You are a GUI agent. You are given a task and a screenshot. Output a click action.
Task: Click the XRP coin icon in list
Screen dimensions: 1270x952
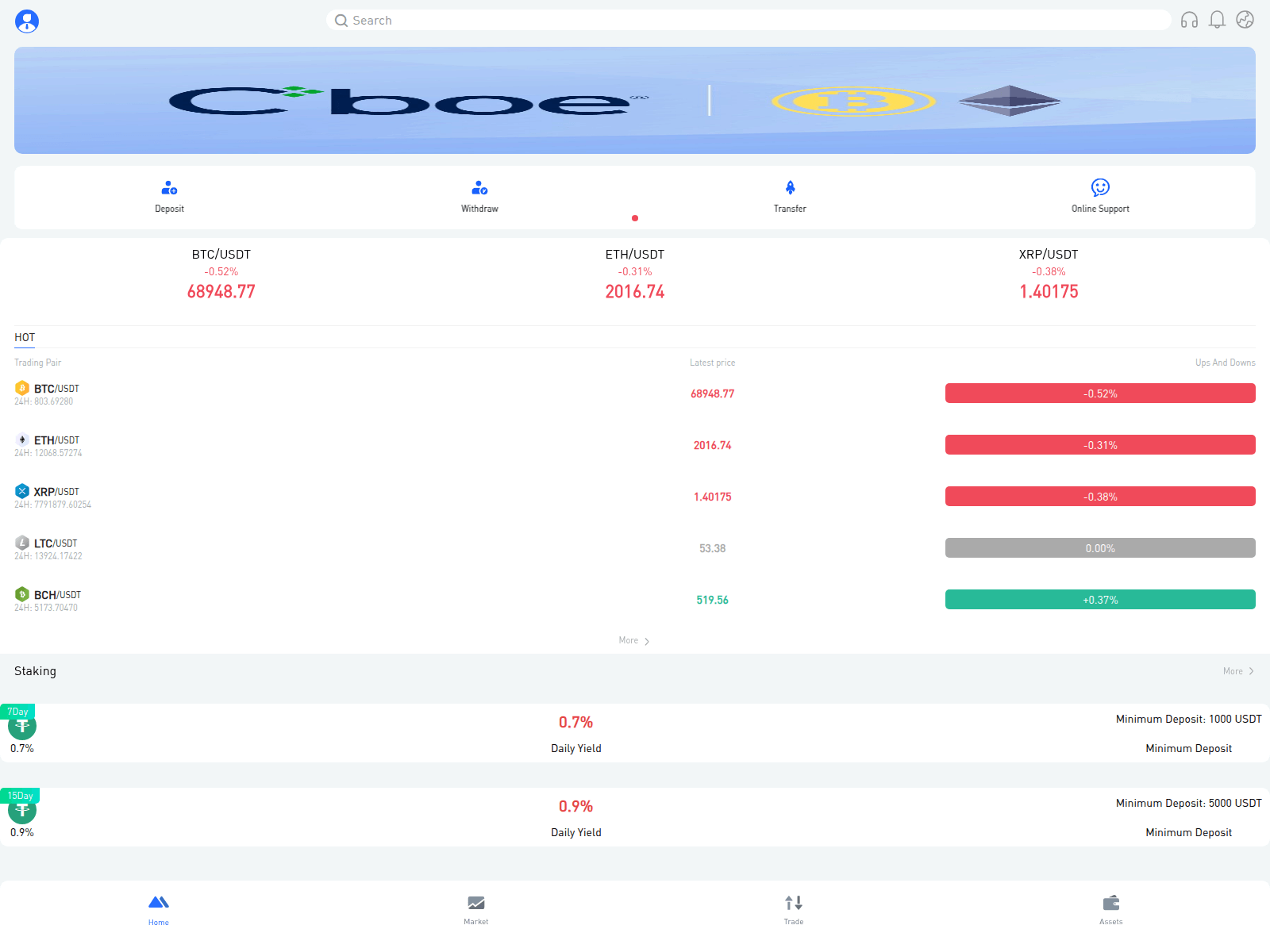coord(22,491)
